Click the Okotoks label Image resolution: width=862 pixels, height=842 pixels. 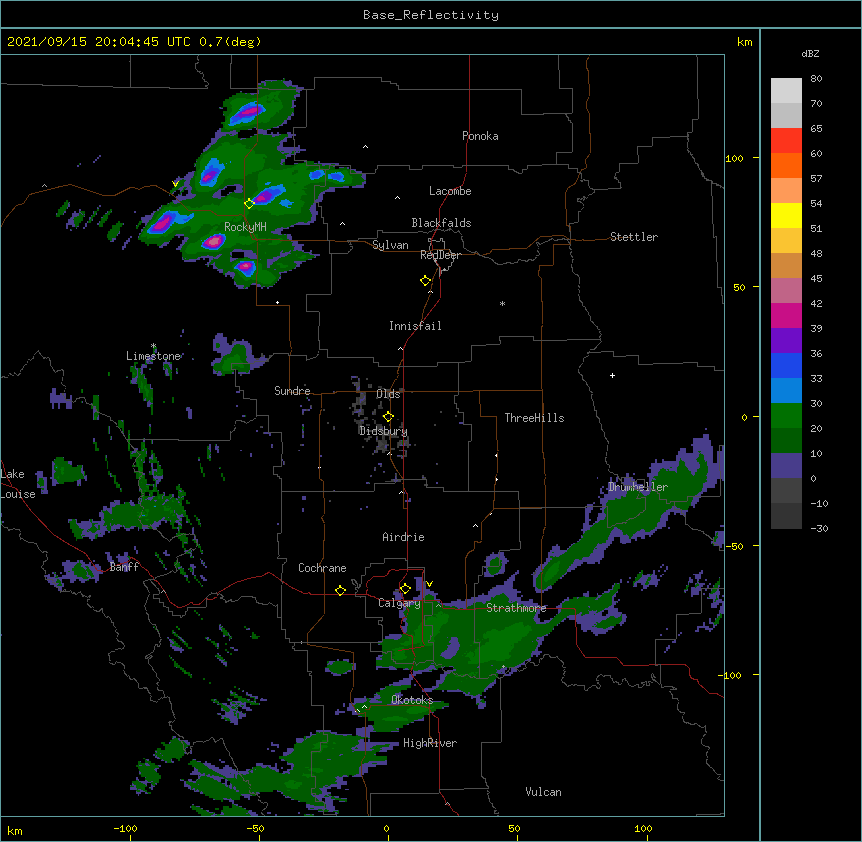[412, 700]
